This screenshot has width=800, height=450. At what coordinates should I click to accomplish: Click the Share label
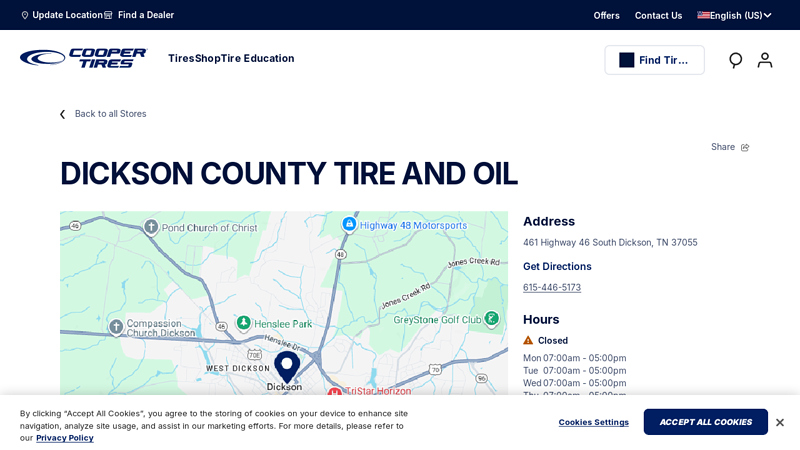point(723,147)
